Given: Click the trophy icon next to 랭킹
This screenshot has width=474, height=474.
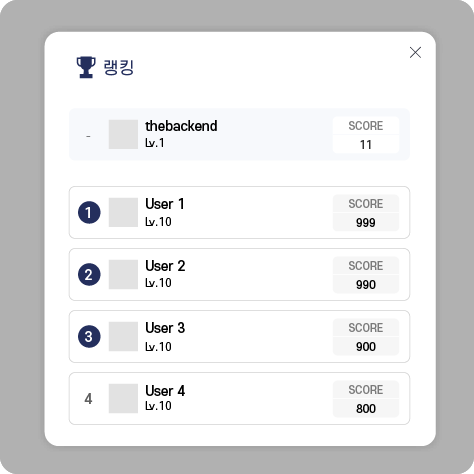Looking at the screenshot, I should click(x=86, y=67).
